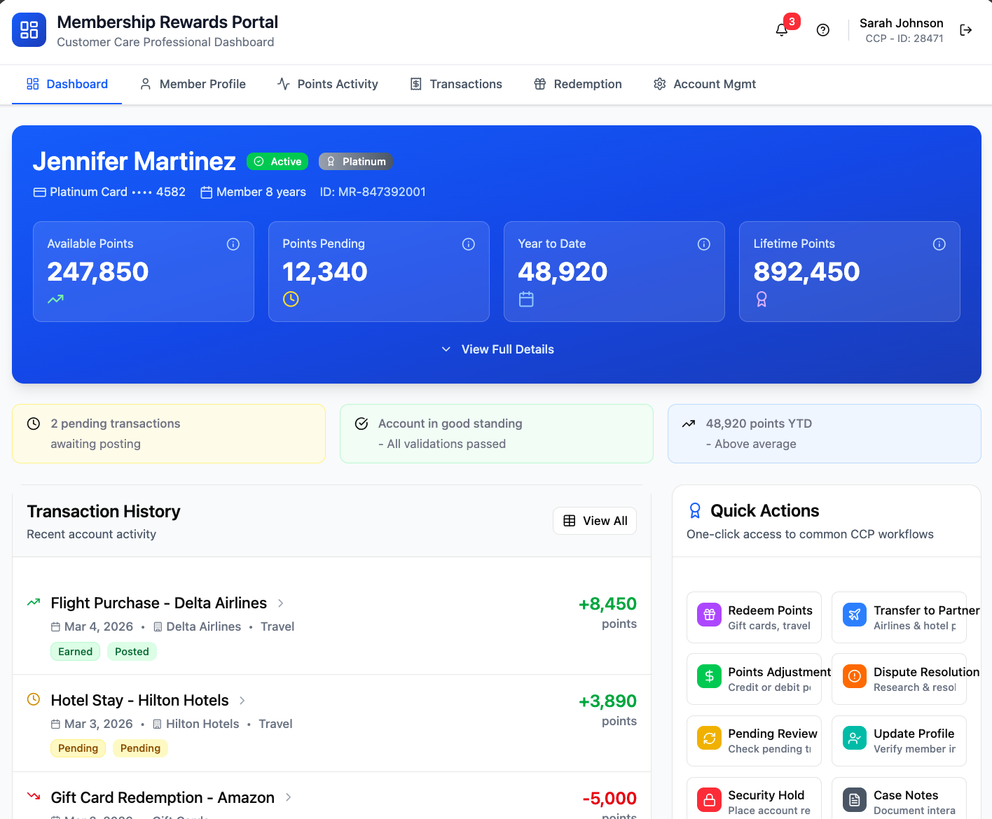The image size is (992, 819).
Task: Click the View All button
Action: 595,520
